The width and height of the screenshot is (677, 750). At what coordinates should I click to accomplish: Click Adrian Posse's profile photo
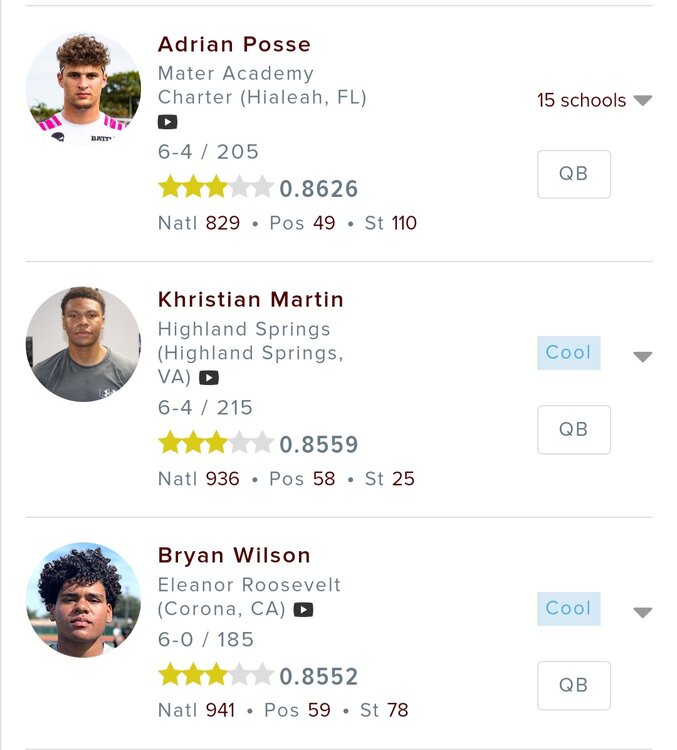(x=83, y=89)
